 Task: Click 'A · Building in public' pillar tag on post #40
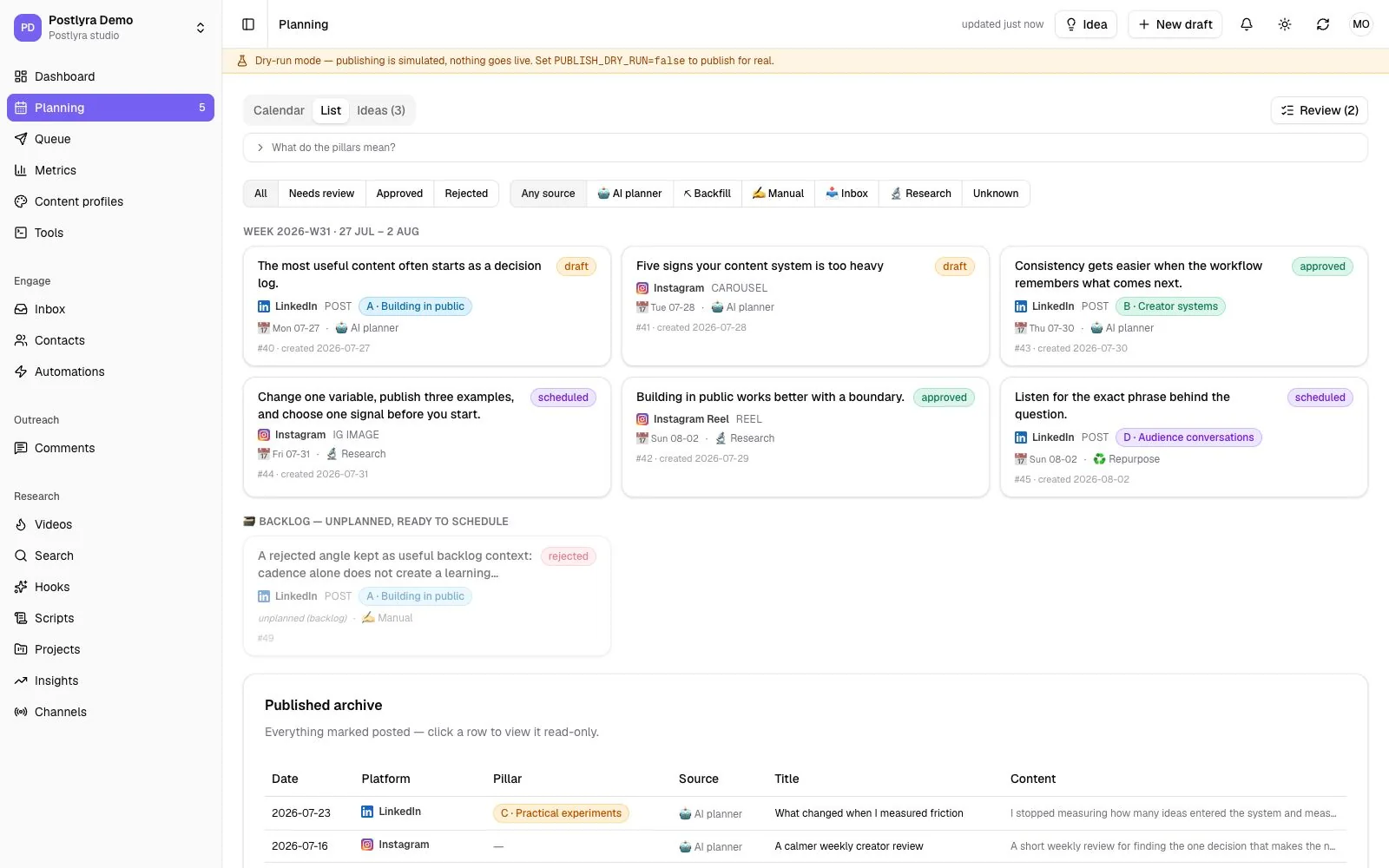click(415, 306)
